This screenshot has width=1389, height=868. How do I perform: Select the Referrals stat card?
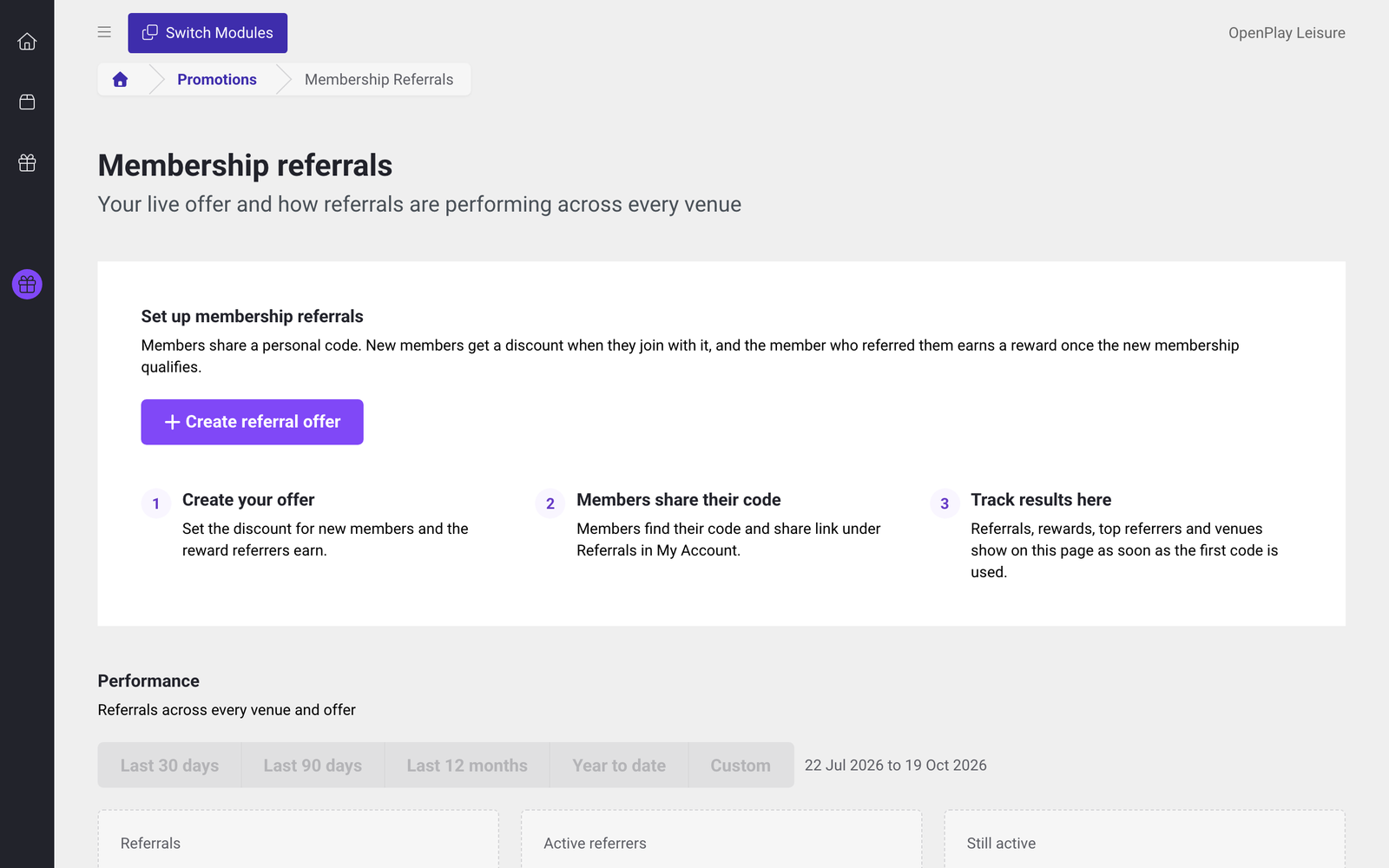[298, 839]
